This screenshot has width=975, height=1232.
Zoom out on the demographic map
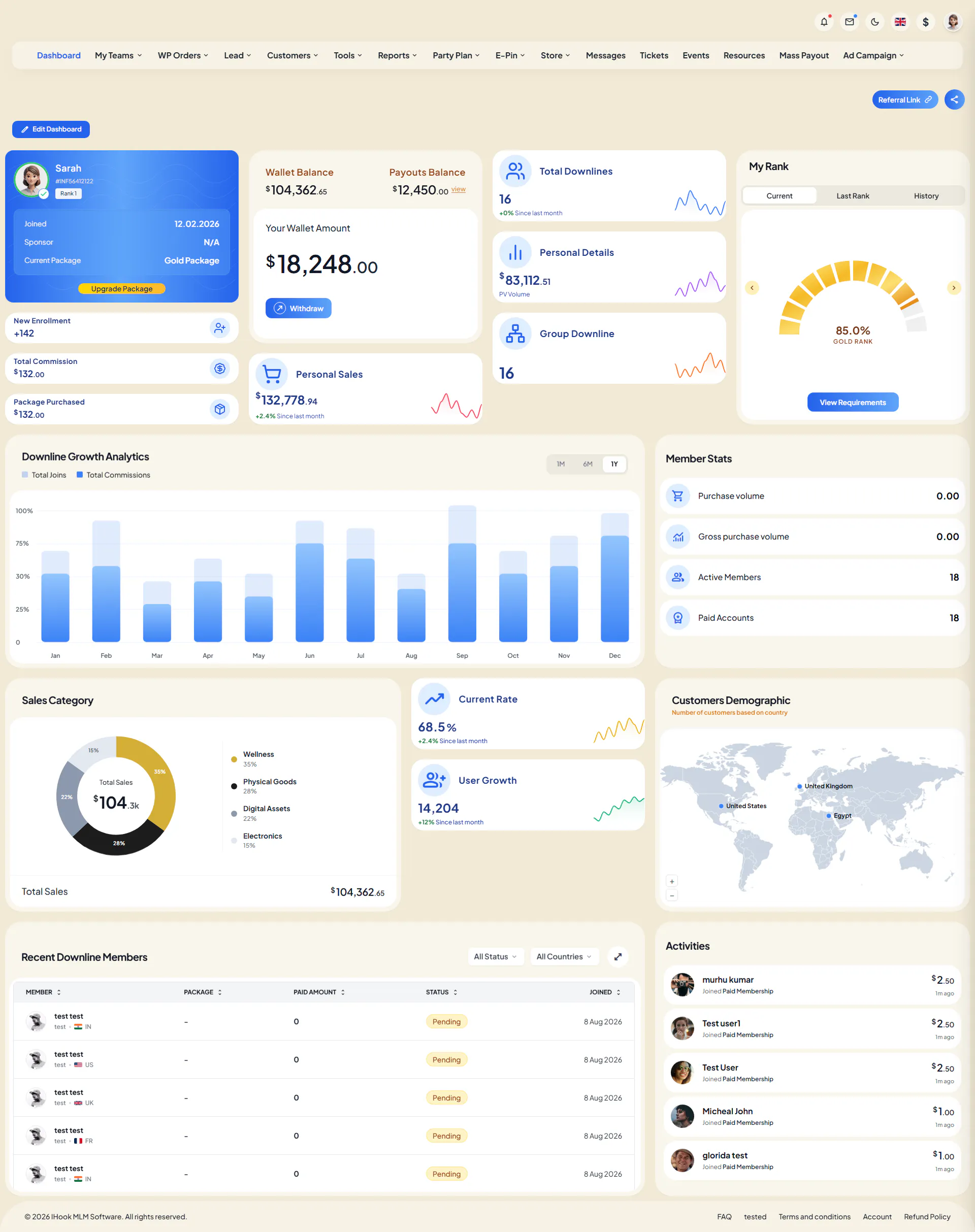point(672,895)
